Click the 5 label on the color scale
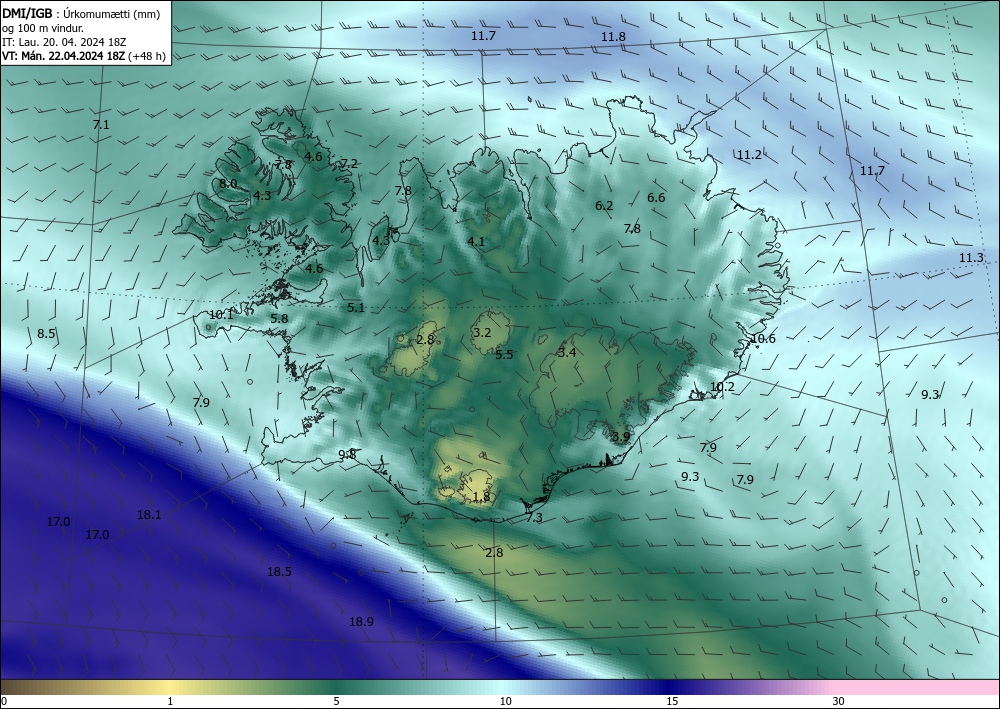Image resolution: width=1000 pixels, height=709 pixels. (336, 702)
